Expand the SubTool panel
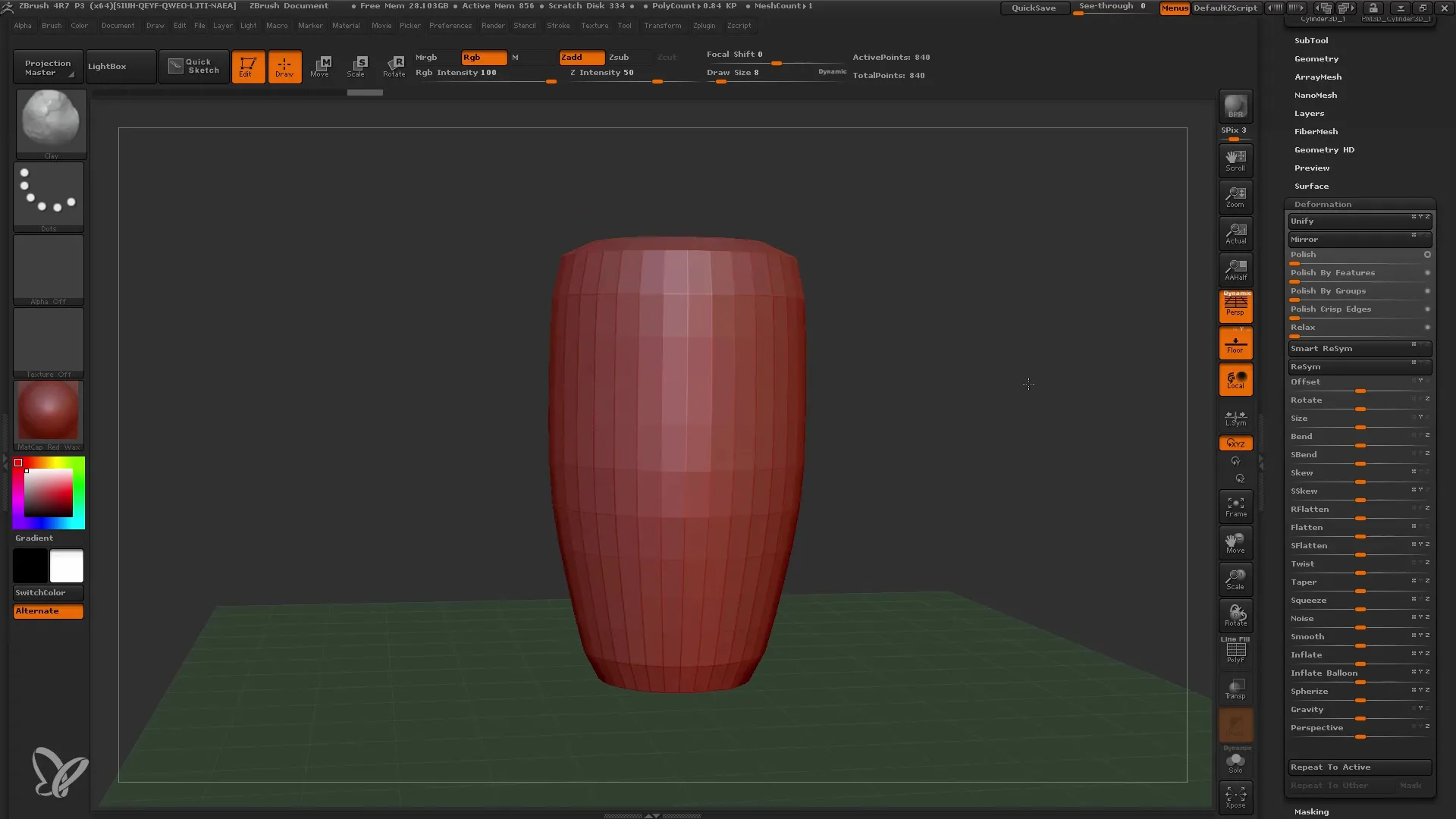This screenshot has height=819, width=1456. (x=1311, y=40)
